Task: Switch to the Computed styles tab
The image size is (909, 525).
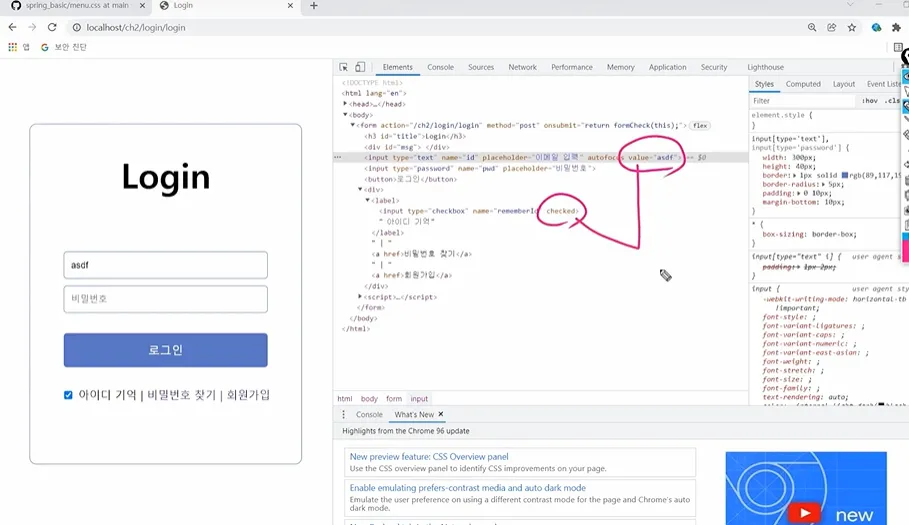Action: [803, 84]
